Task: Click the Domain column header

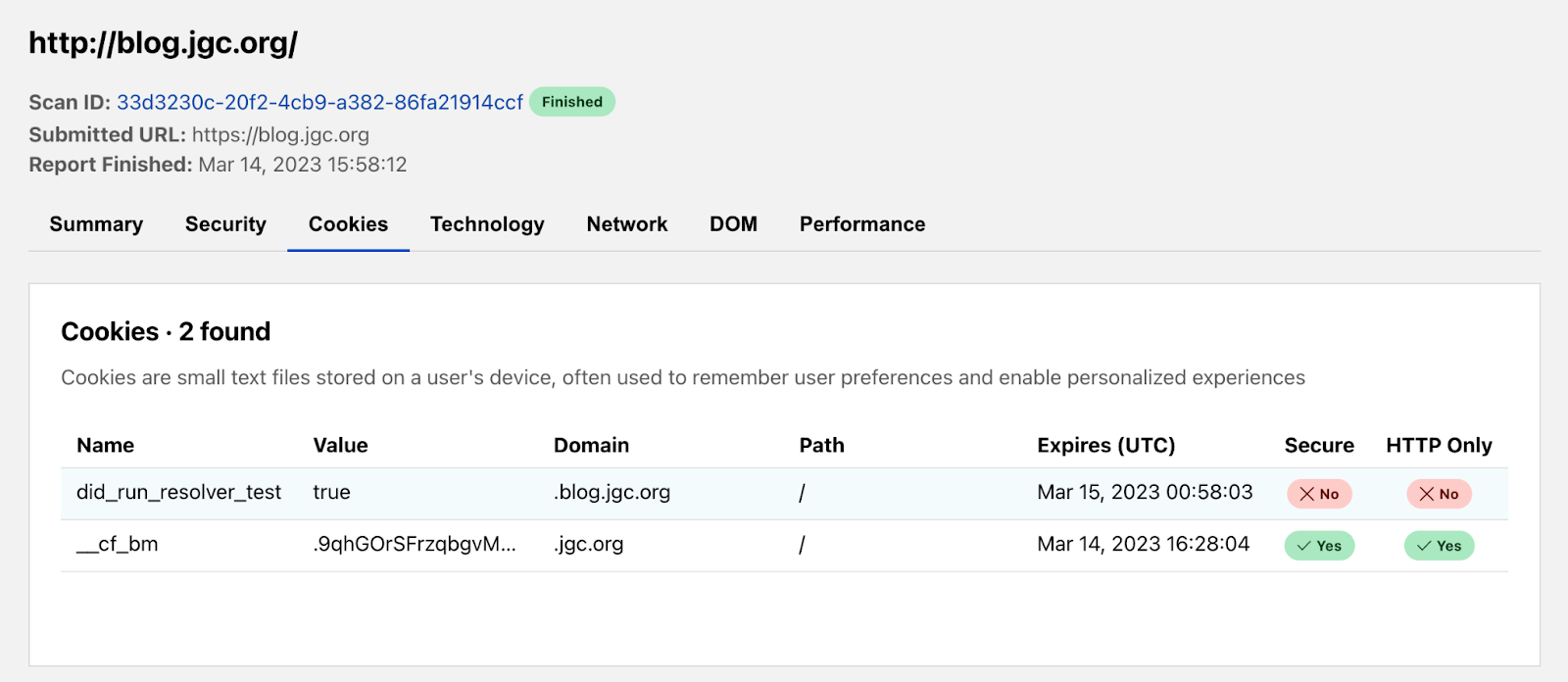Action: coord(591,445)
